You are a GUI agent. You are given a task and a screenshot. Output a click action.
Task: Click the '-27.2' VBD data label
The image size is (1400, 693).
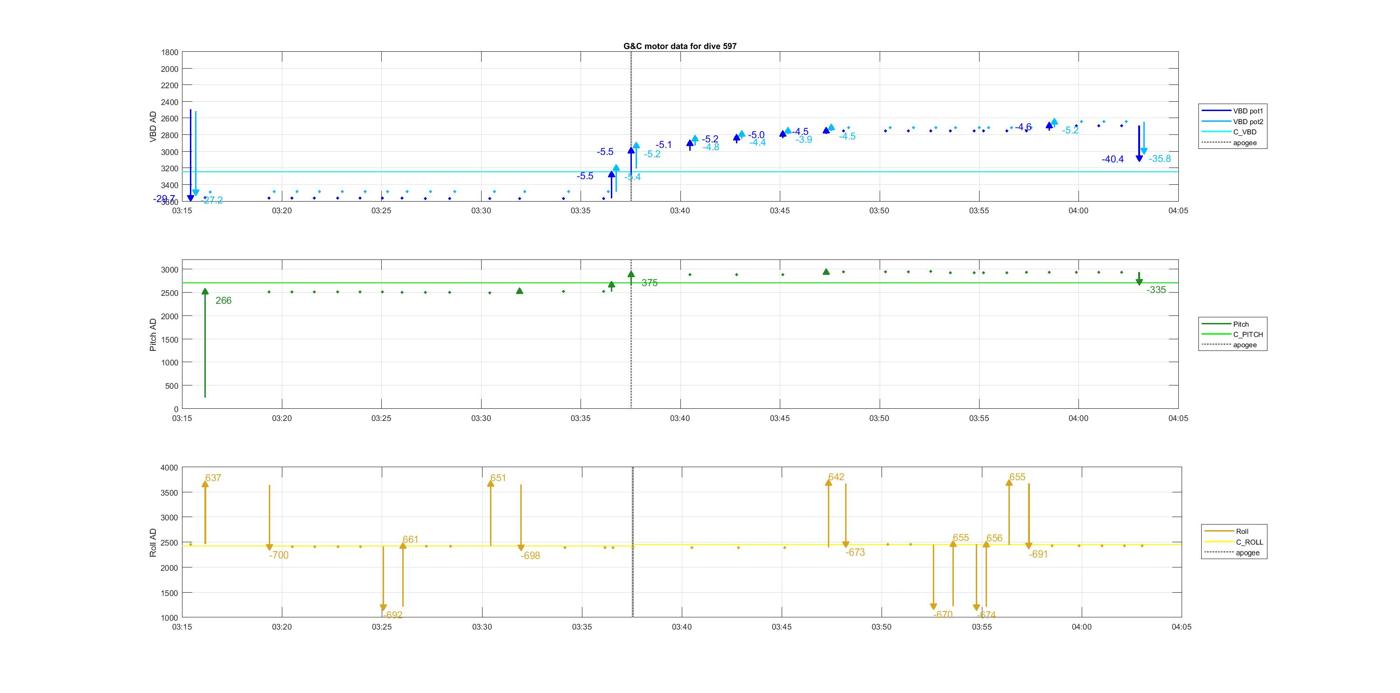pos(212,200)
